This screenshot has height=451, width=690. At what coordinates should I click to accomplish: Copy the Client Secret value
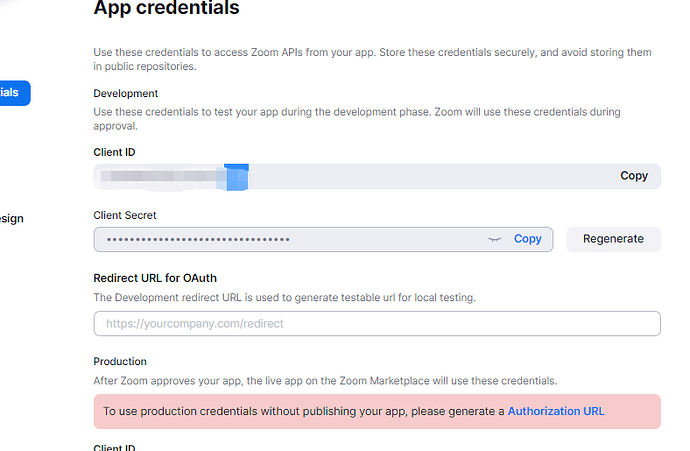[x=527, y=239]
